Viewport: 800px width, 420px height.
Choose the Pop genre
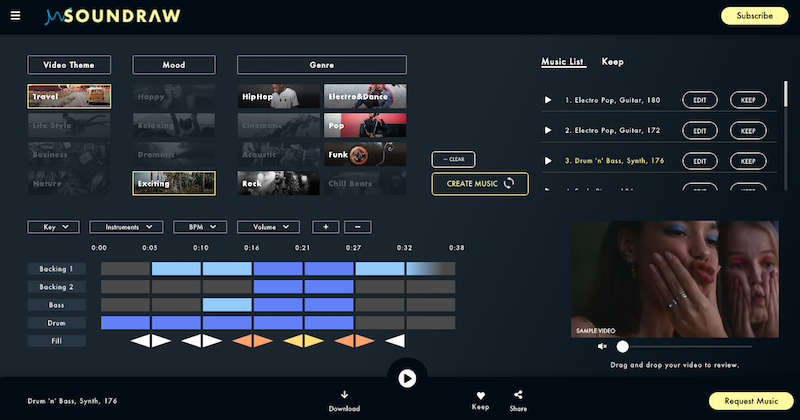click(x=365, y=126)
